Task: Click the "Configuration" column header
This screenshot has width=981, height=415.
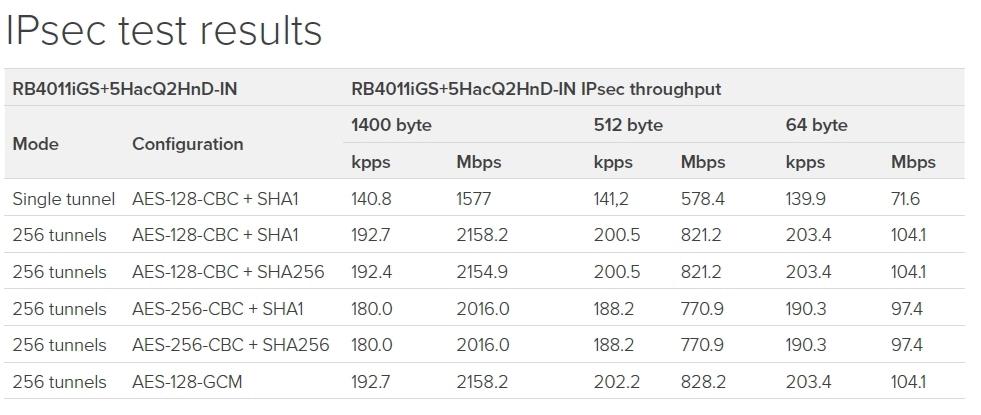Action: coord(187,144)
